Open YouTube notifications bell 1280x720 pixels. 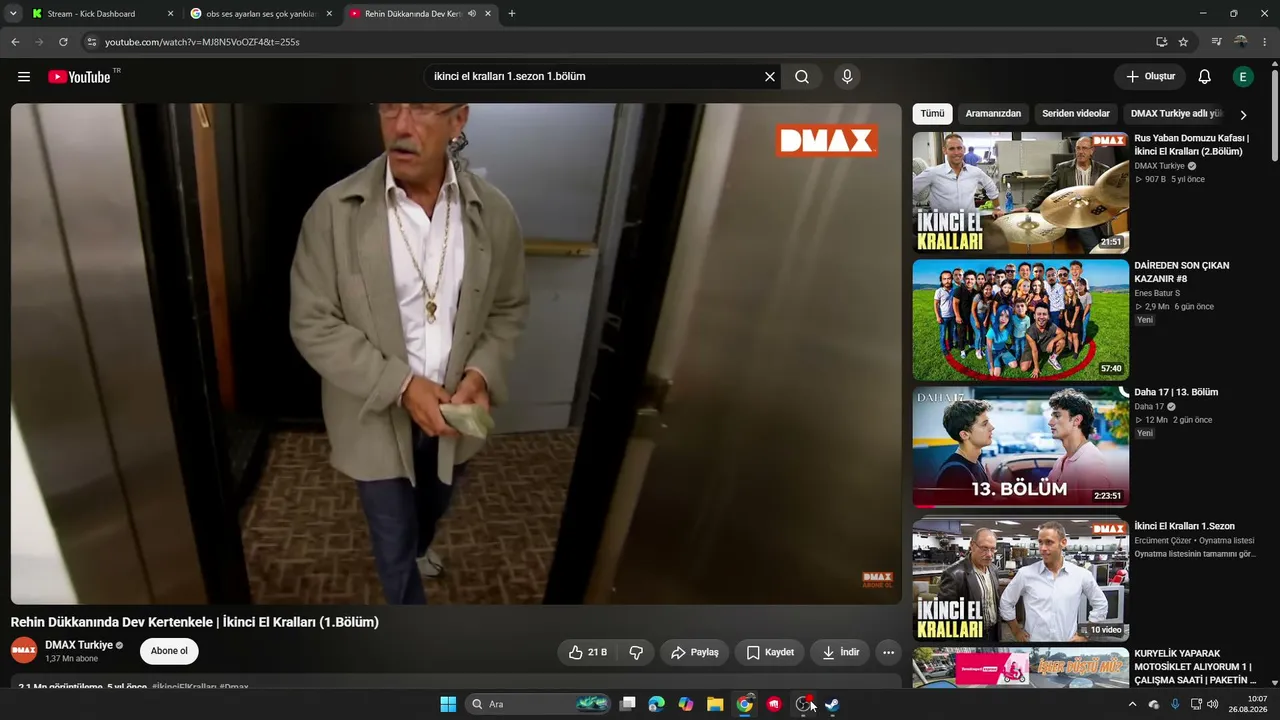[1205, 77]
